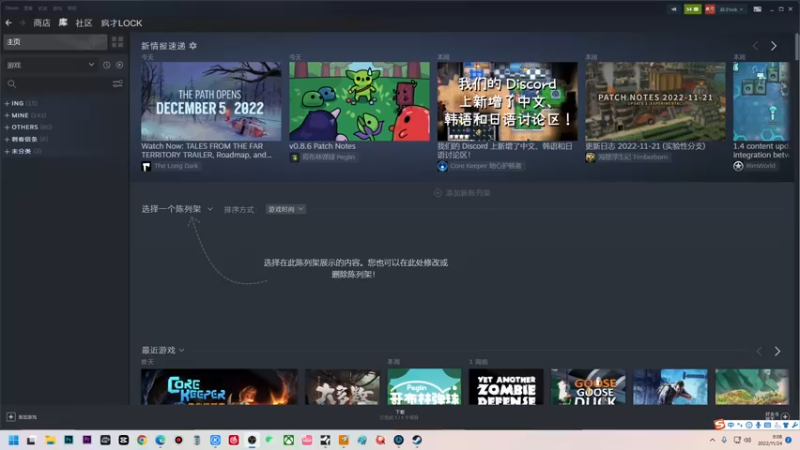Expand the MINE collection
800x450 pixels.
pyautogui.click(x=7, y=115)
